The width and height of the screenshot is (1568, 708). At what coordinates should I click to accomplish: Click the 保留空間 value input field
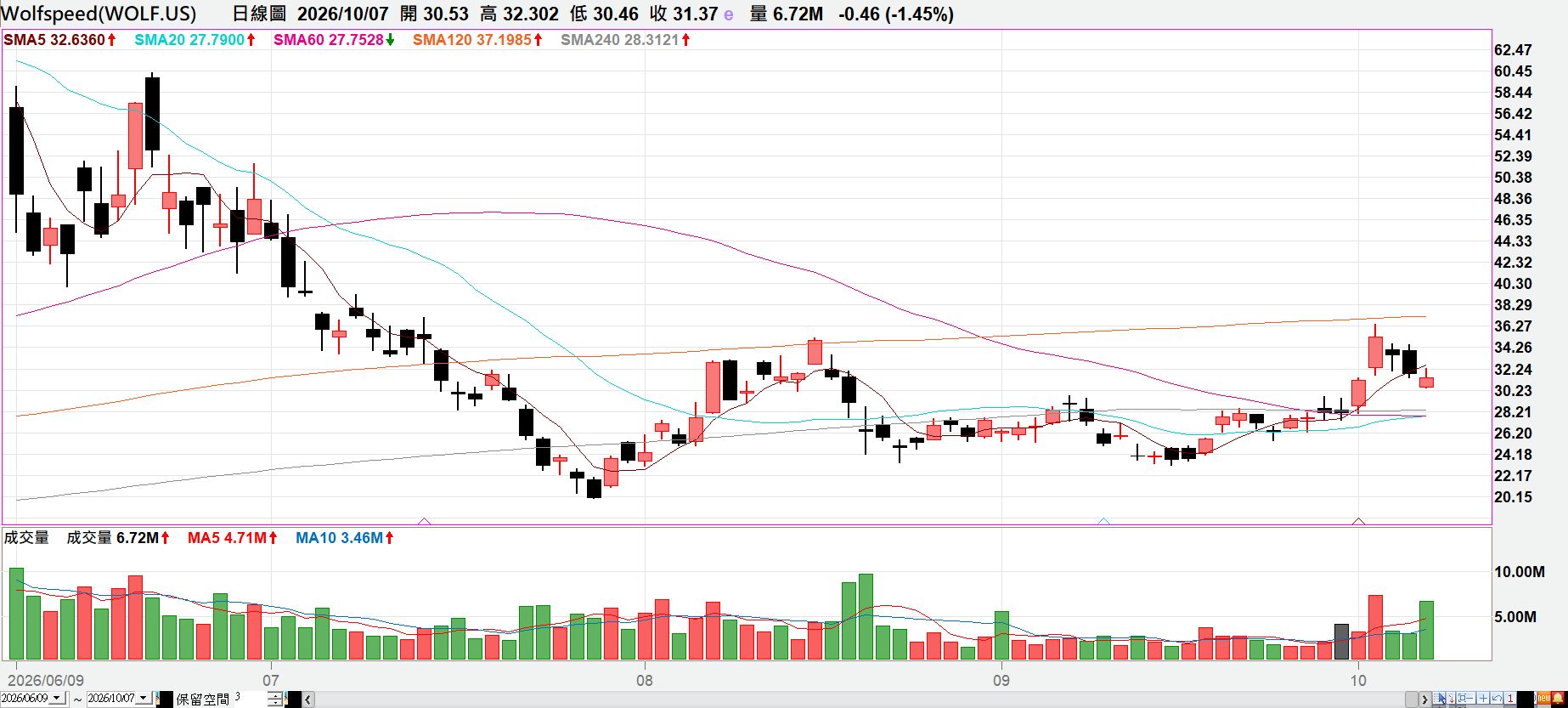point(251,699)
